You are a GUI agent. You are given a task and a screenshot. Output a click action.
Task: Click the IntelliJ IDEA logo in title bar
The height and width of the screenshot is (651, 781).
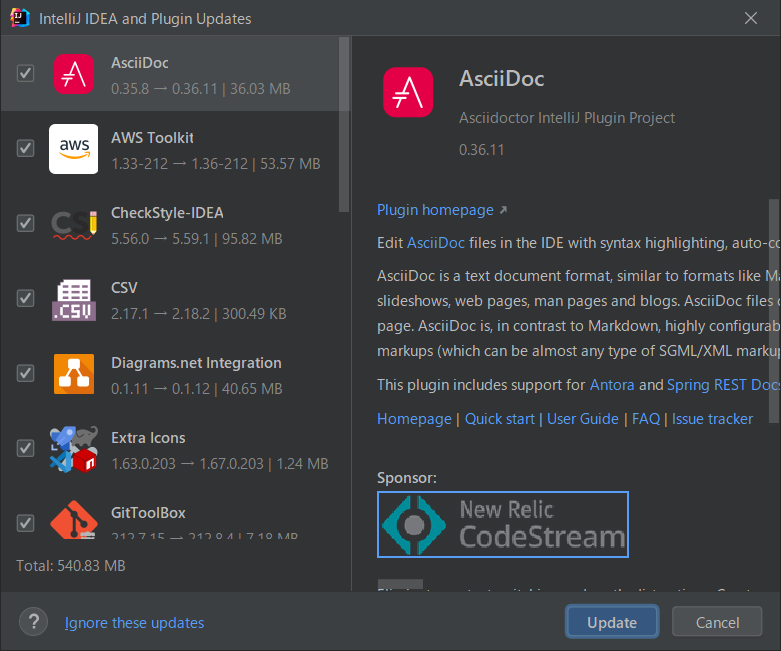pyautogui.click(x=19, y=18)
